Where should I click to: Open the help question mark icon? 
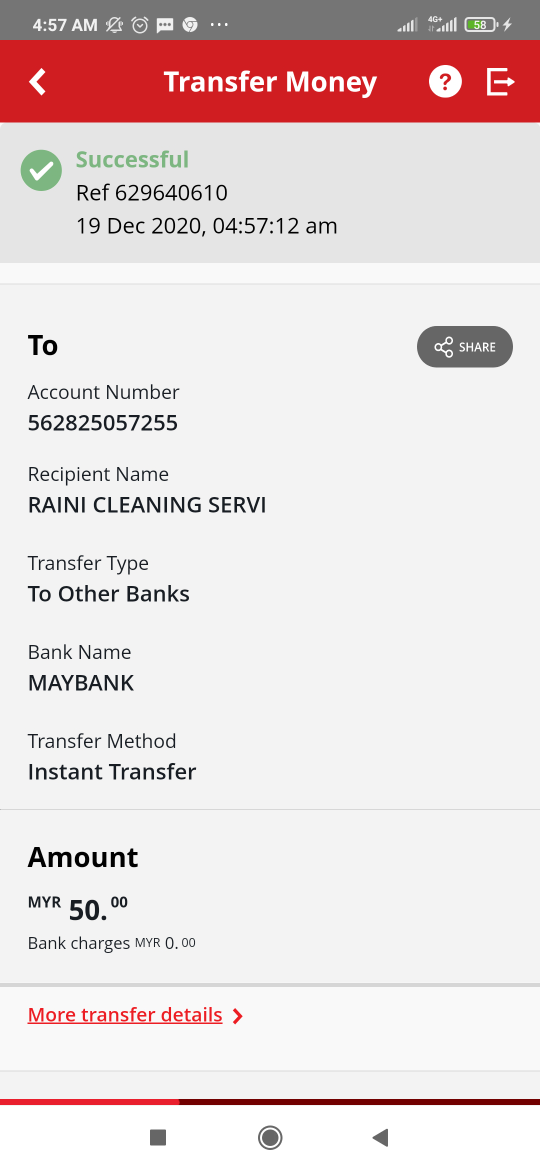pyautogui.click(x=445, y=81)
